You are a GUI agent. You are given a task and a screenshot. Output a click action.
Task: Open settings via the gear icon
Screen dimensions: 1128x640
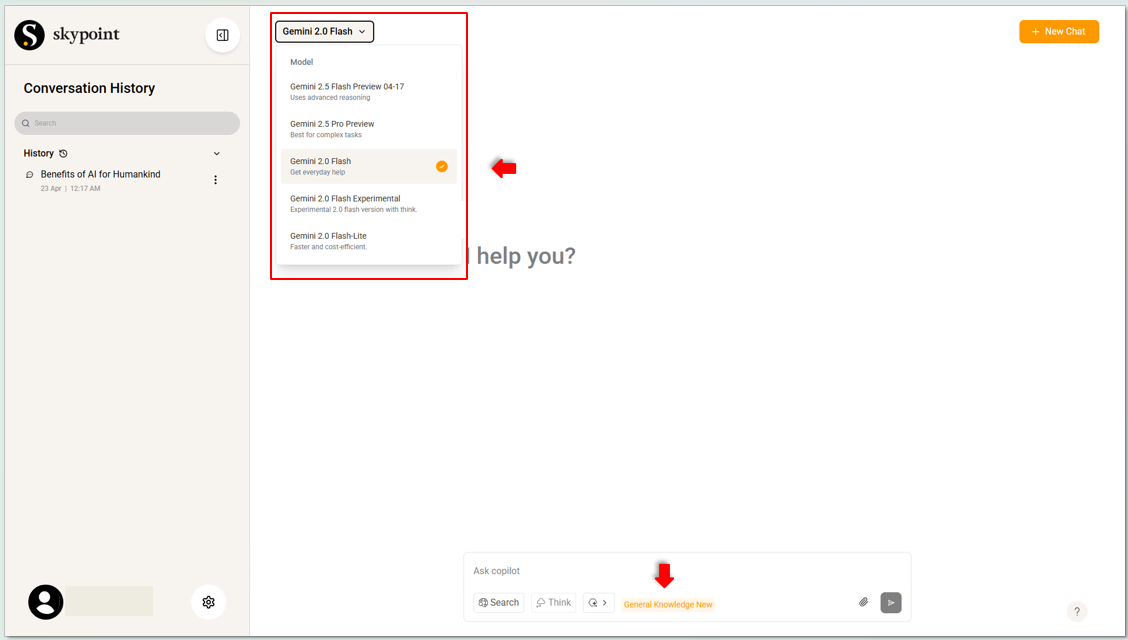point(208,602)
